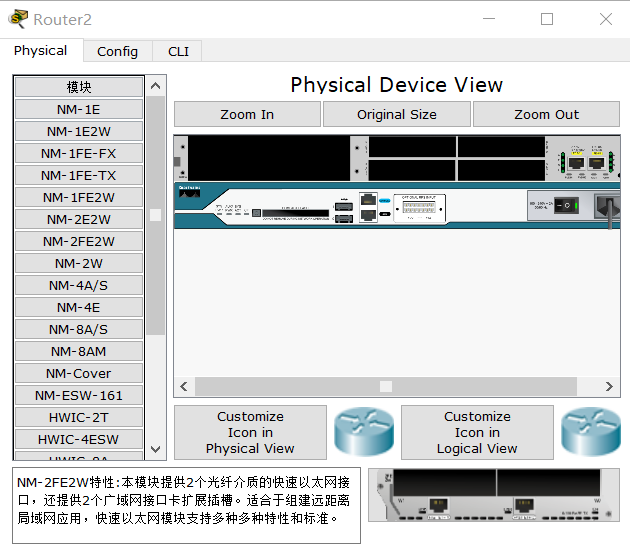
Task: Open Customize Icon in Physical View
Action: [x=250, y=432]
